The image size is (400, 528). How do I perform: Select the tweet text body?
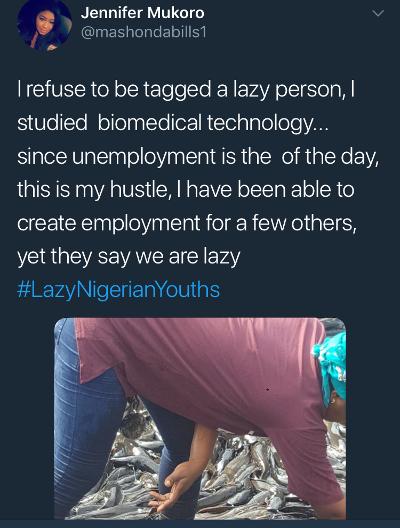pos(199,190)
